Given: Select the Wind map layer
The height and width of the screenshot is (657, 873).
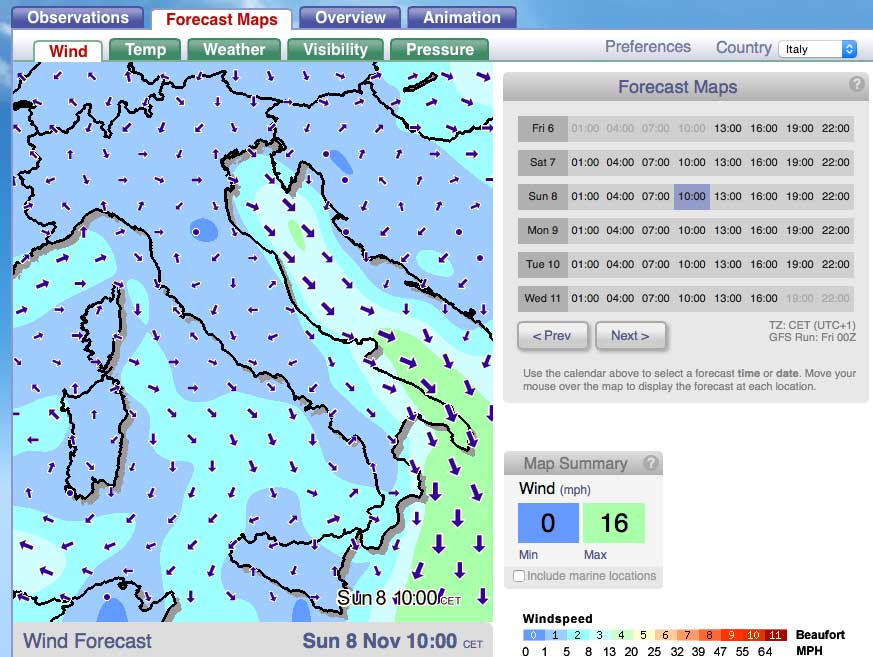Looking at the screenshot, I should coord(67,50).
